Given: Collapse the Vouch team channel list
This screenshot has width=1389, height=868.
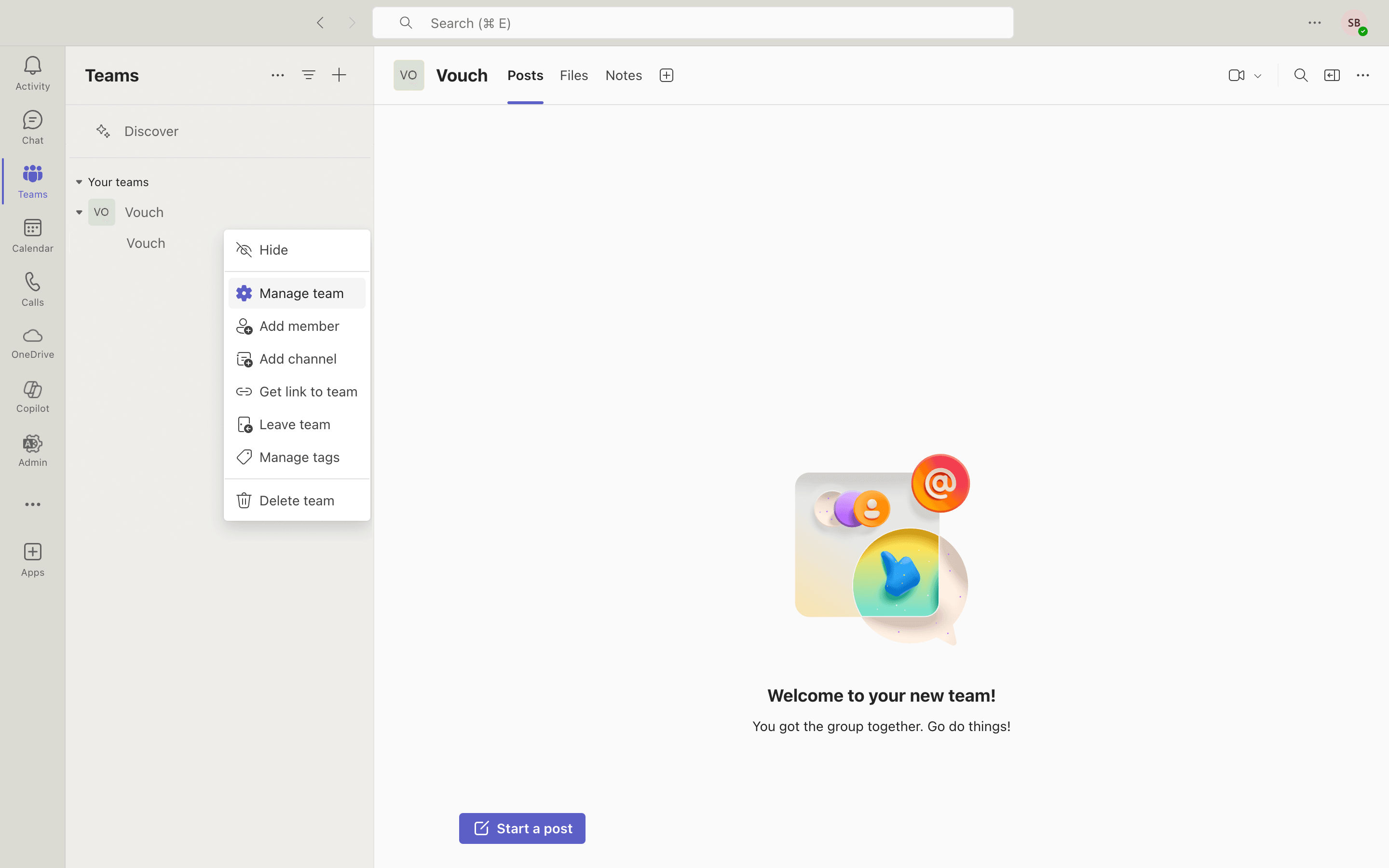Looking at the screenshot, I should [x=79, y=212].
